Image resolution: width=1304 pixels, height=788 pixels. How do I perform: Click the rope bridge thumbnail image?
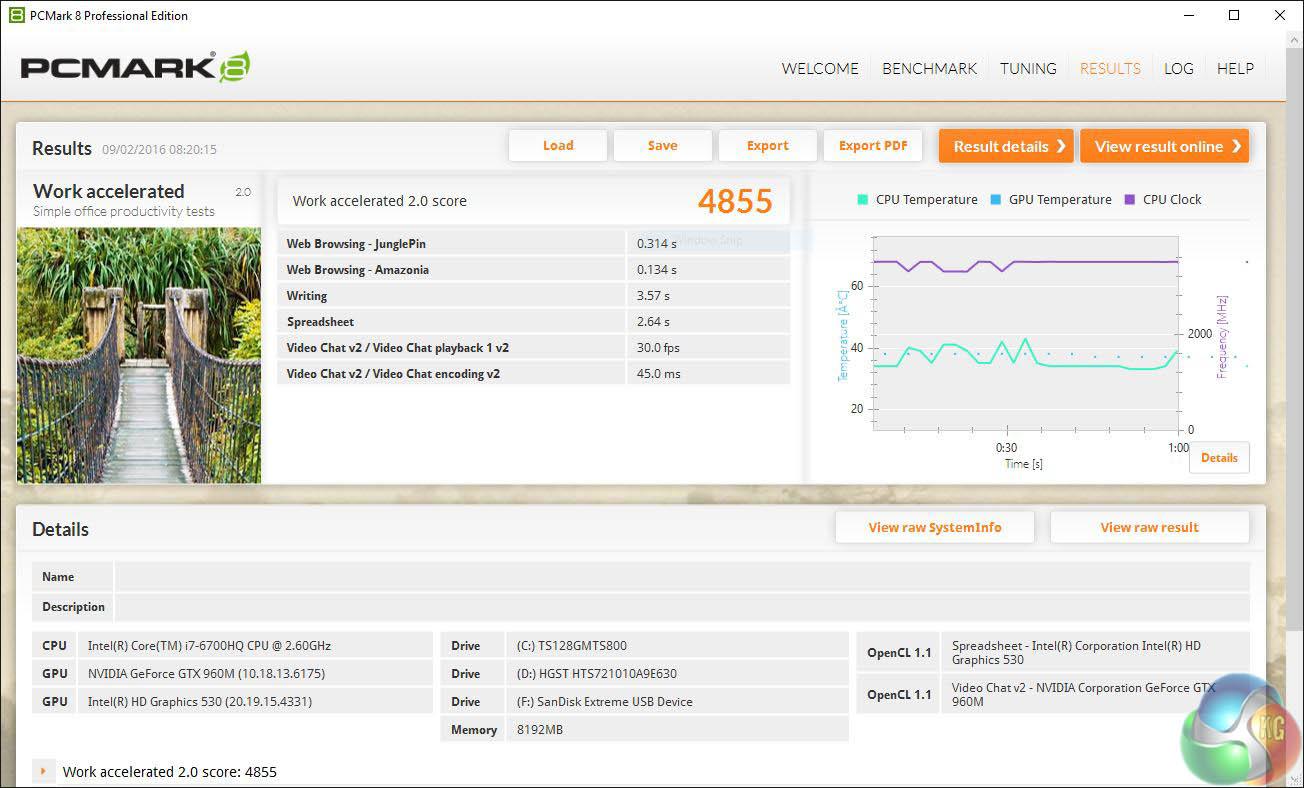point(139,356)
